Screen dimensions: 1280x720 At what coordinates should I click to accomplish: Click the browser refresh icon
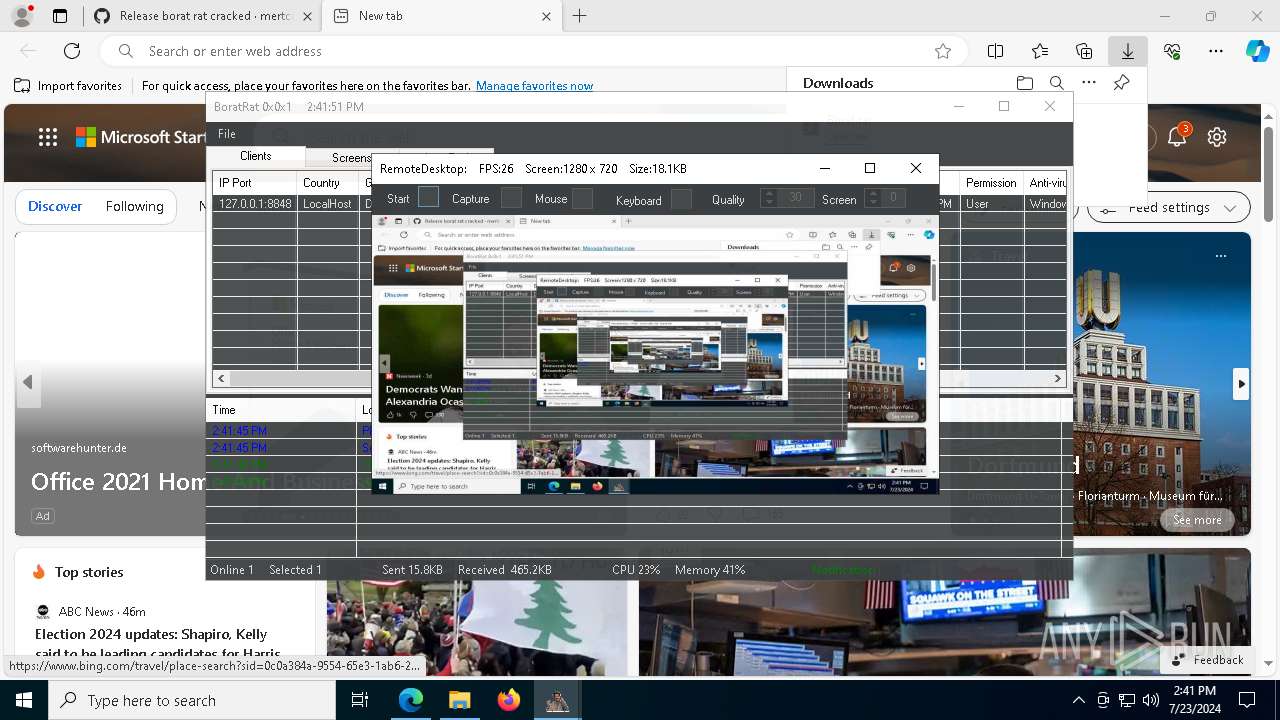[72, 51]
